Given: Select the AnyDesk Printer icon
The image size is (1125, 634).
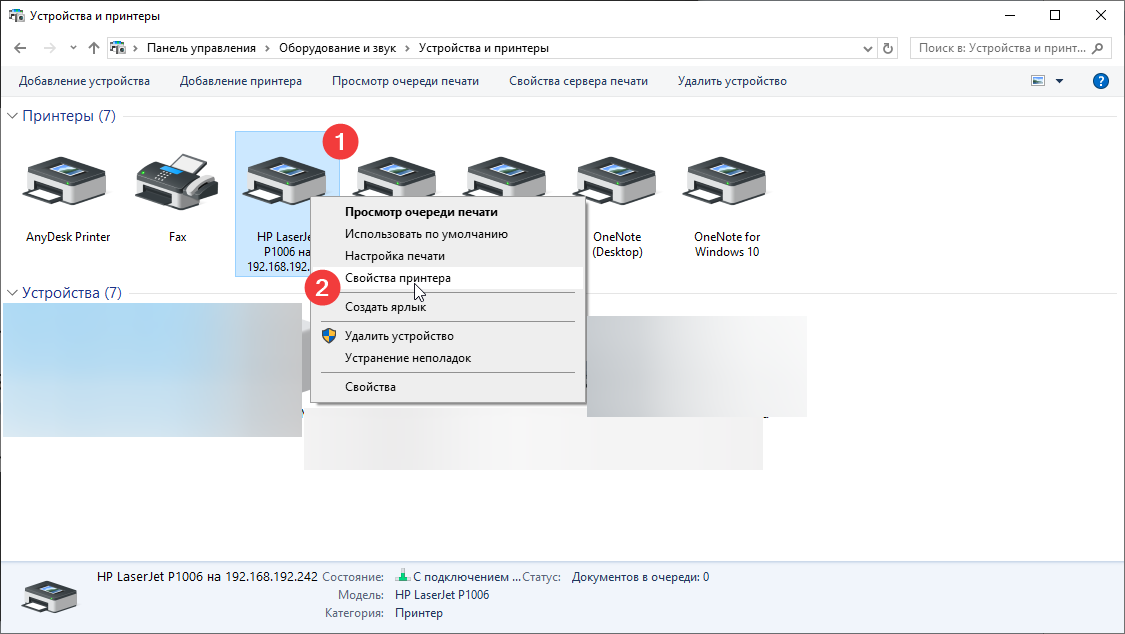Looking at the screenshot, I should point(67,186).
